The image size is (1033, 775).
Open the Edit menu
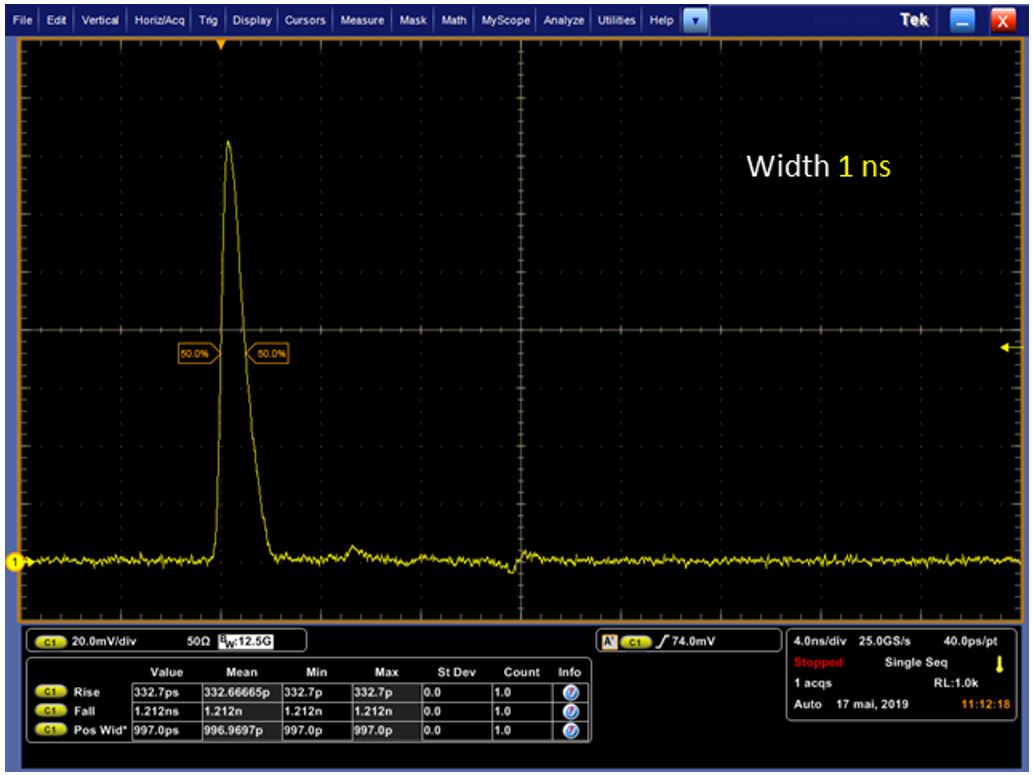tap(56, 20)
